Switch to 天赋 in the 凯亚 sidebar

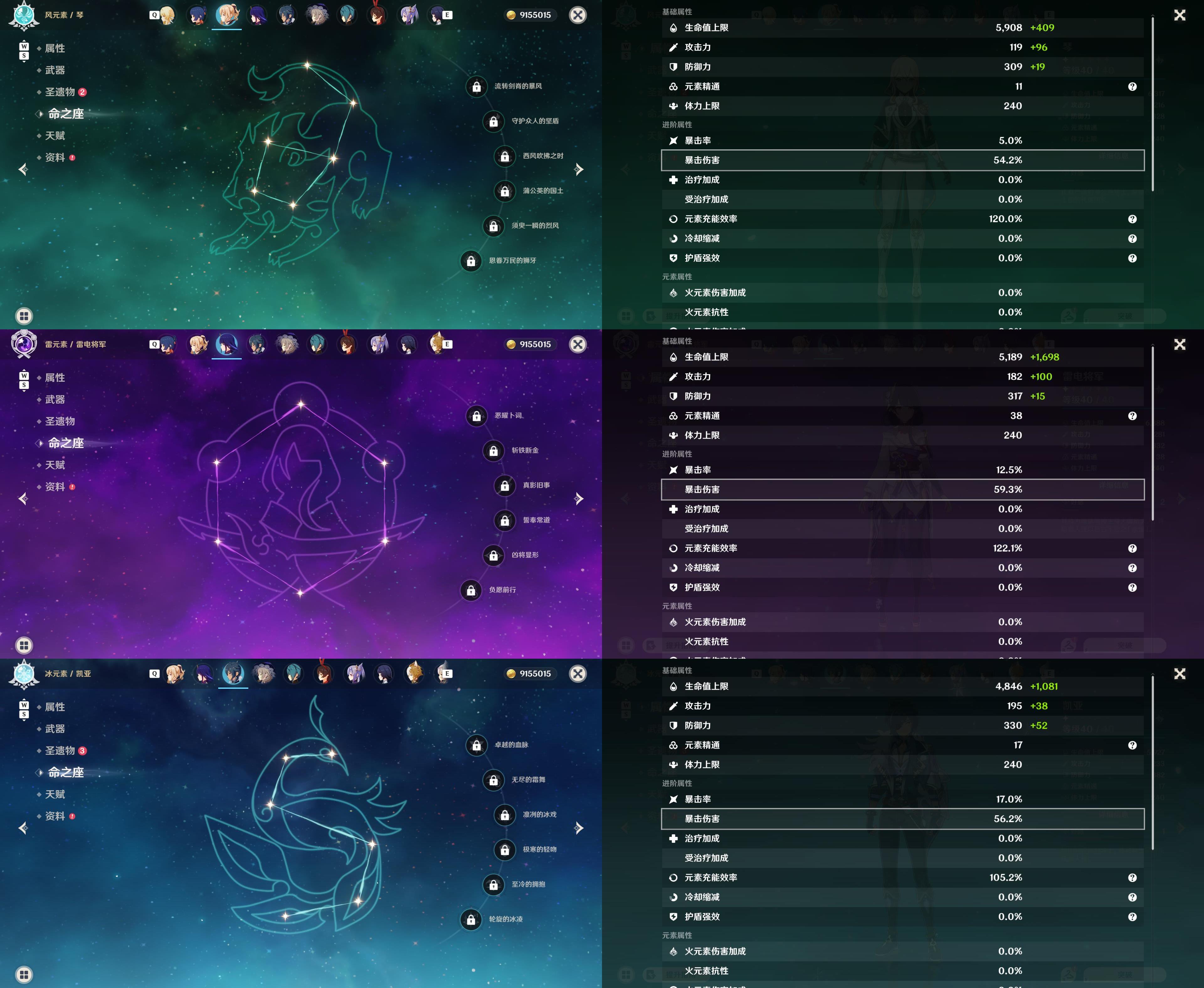[55, 794]
